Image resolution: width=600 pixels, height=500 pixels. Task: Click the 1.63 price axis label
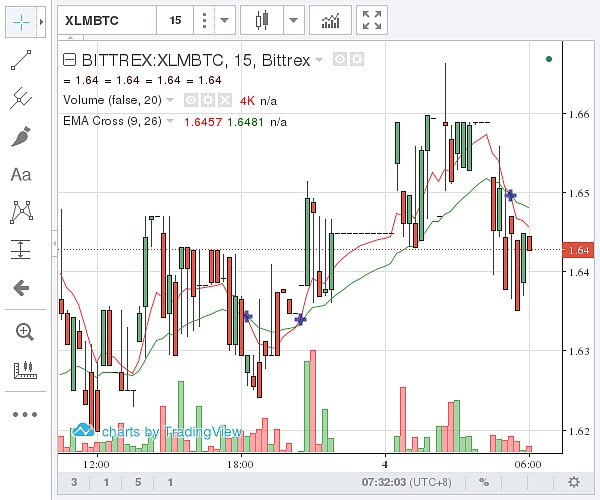tap(579, 351)
